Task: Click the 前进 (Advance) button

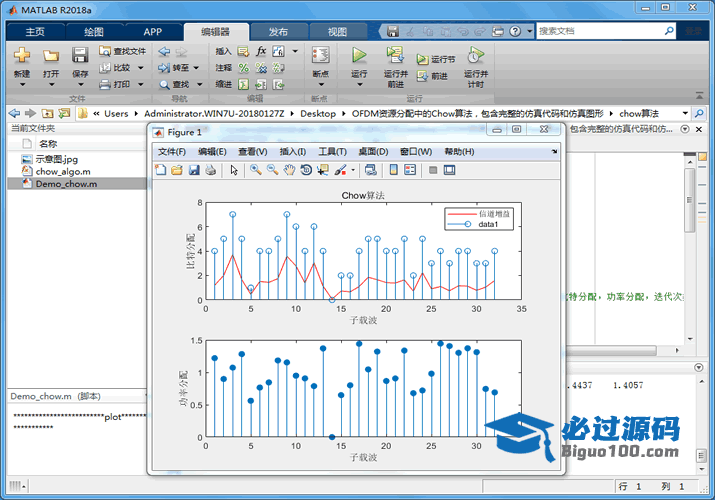Action: (432, 76)
